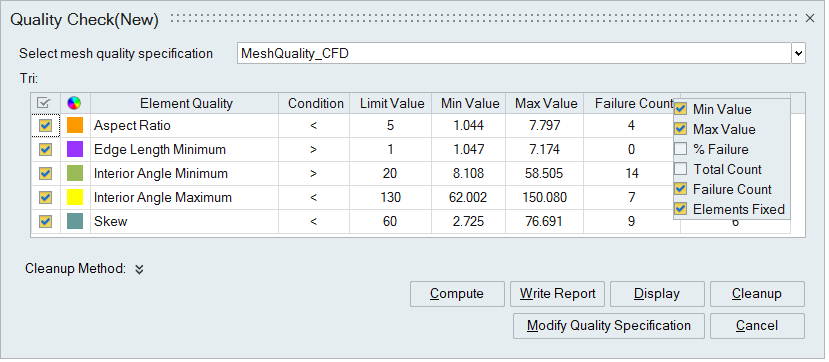
Task: Close the Quality Check dialog
Action: pos(809,18)
